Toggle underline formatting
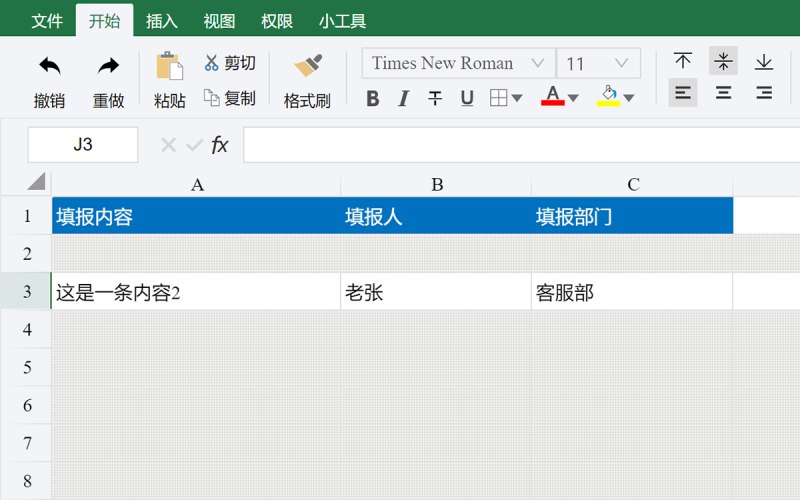This screenshot has width=800, height=500. pyautogui.click(x=467, y=98)
